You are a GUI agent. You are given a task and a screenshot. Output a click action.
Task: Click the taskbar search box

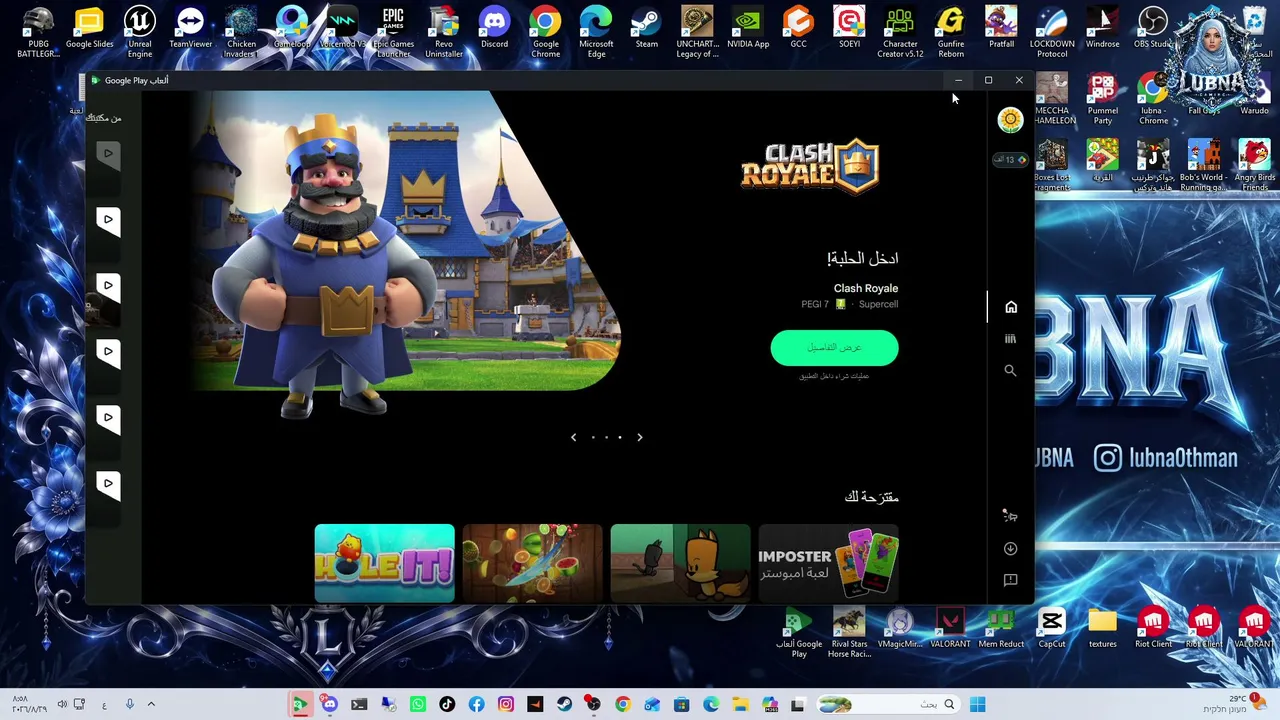888,705
